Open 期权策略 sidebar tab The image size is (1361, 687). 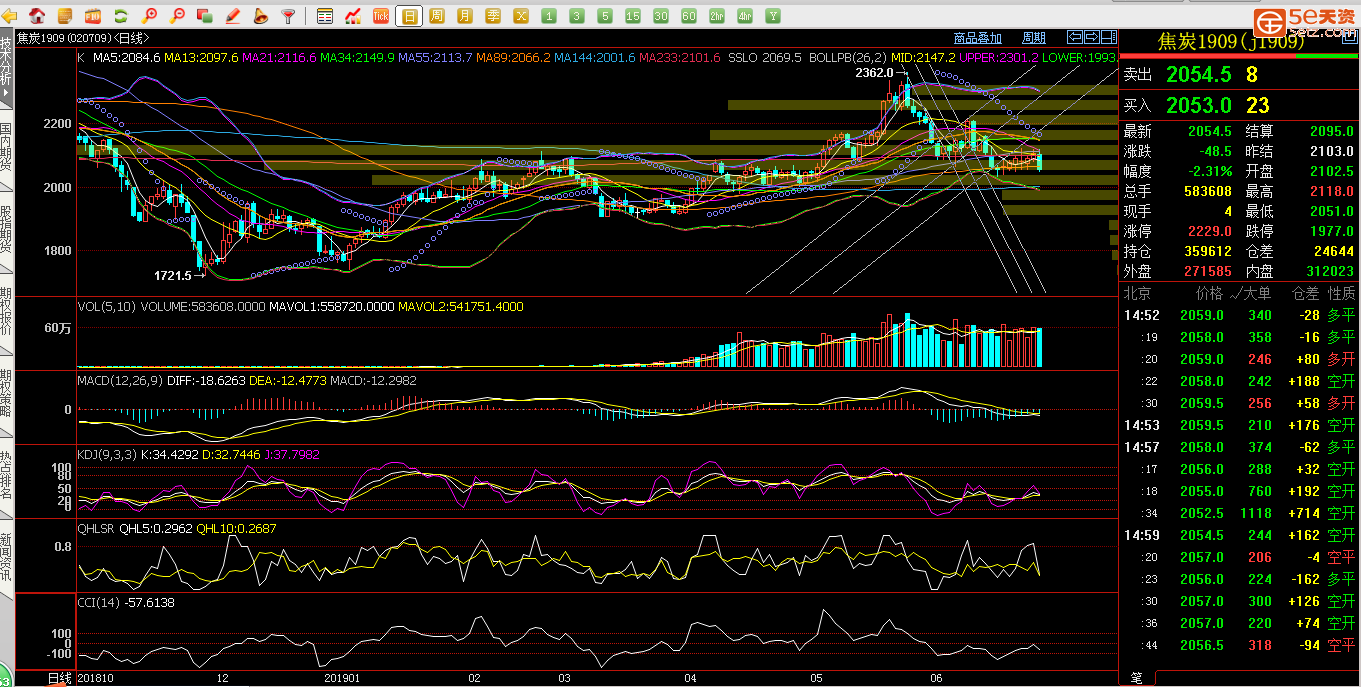tap(6, 397)
